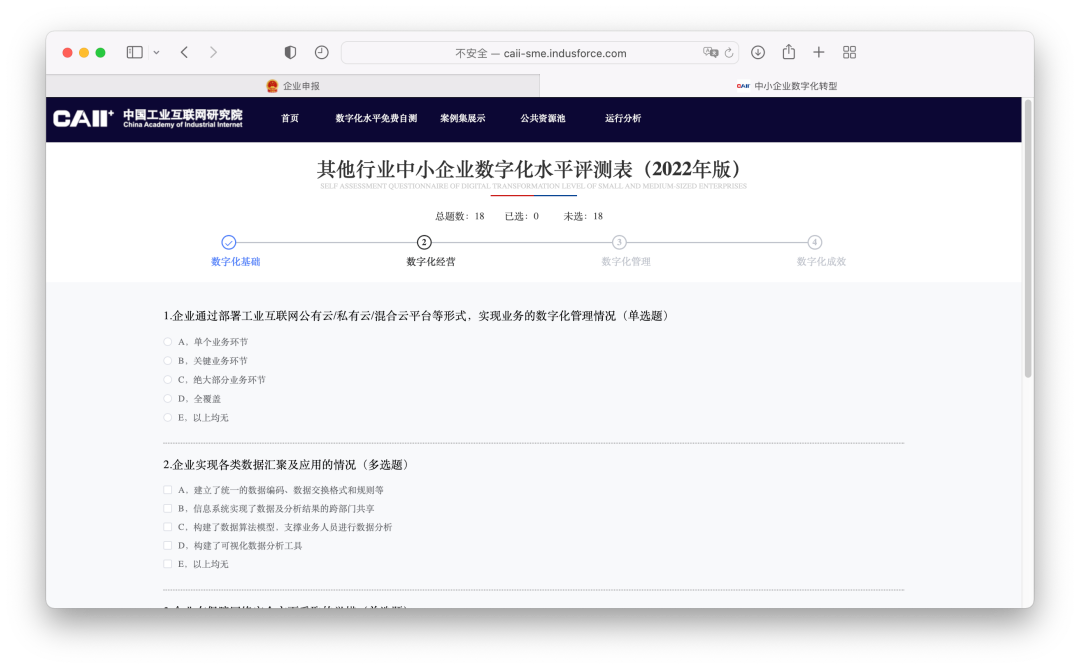The width and height of the screenshot is (1080, 669).
Task: Toggle the sidebar icon in Safari
Action: pos(134,51)
